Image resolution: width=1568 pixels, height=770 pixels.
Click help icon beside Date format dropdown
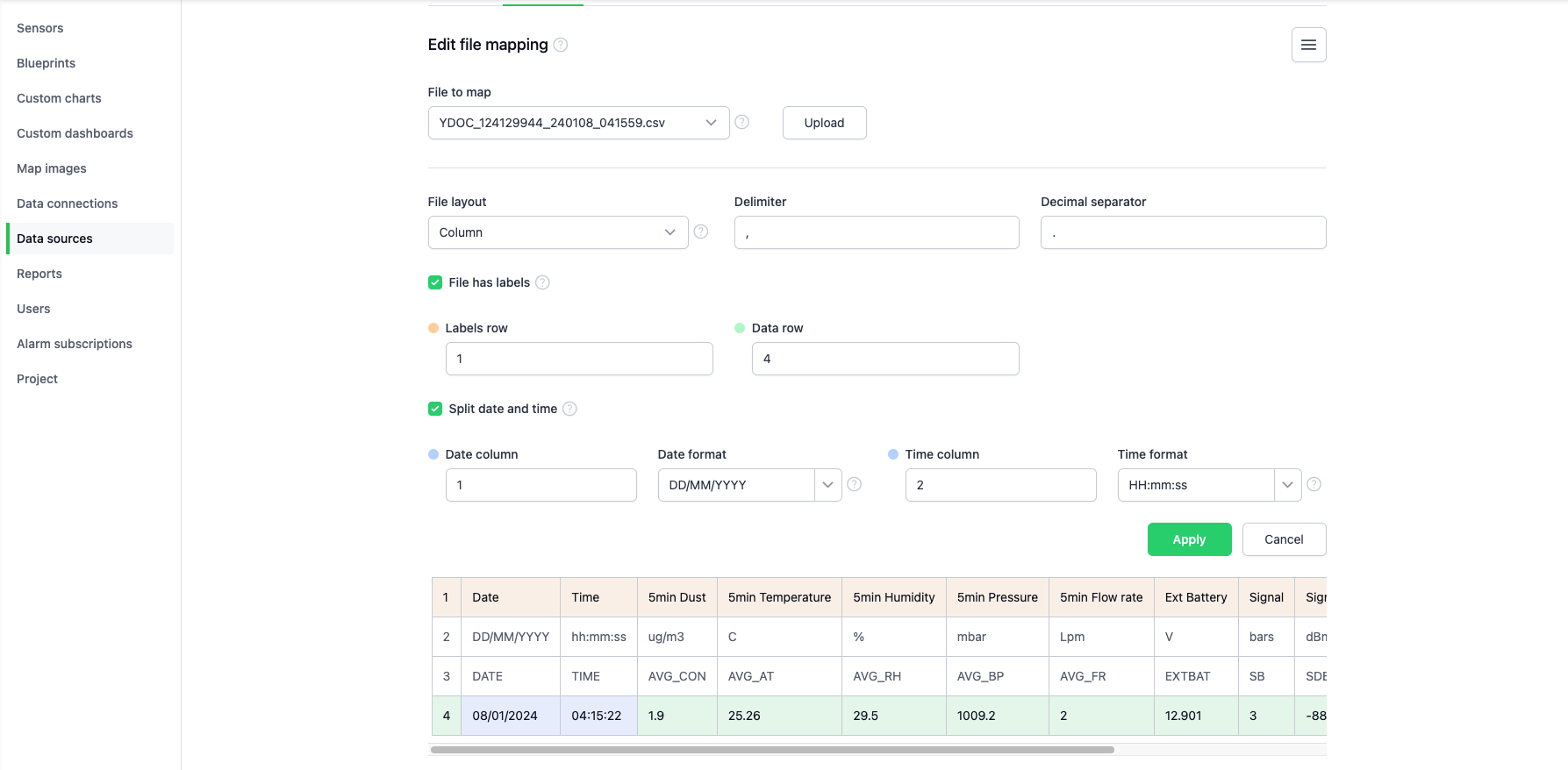click(854, 484)
